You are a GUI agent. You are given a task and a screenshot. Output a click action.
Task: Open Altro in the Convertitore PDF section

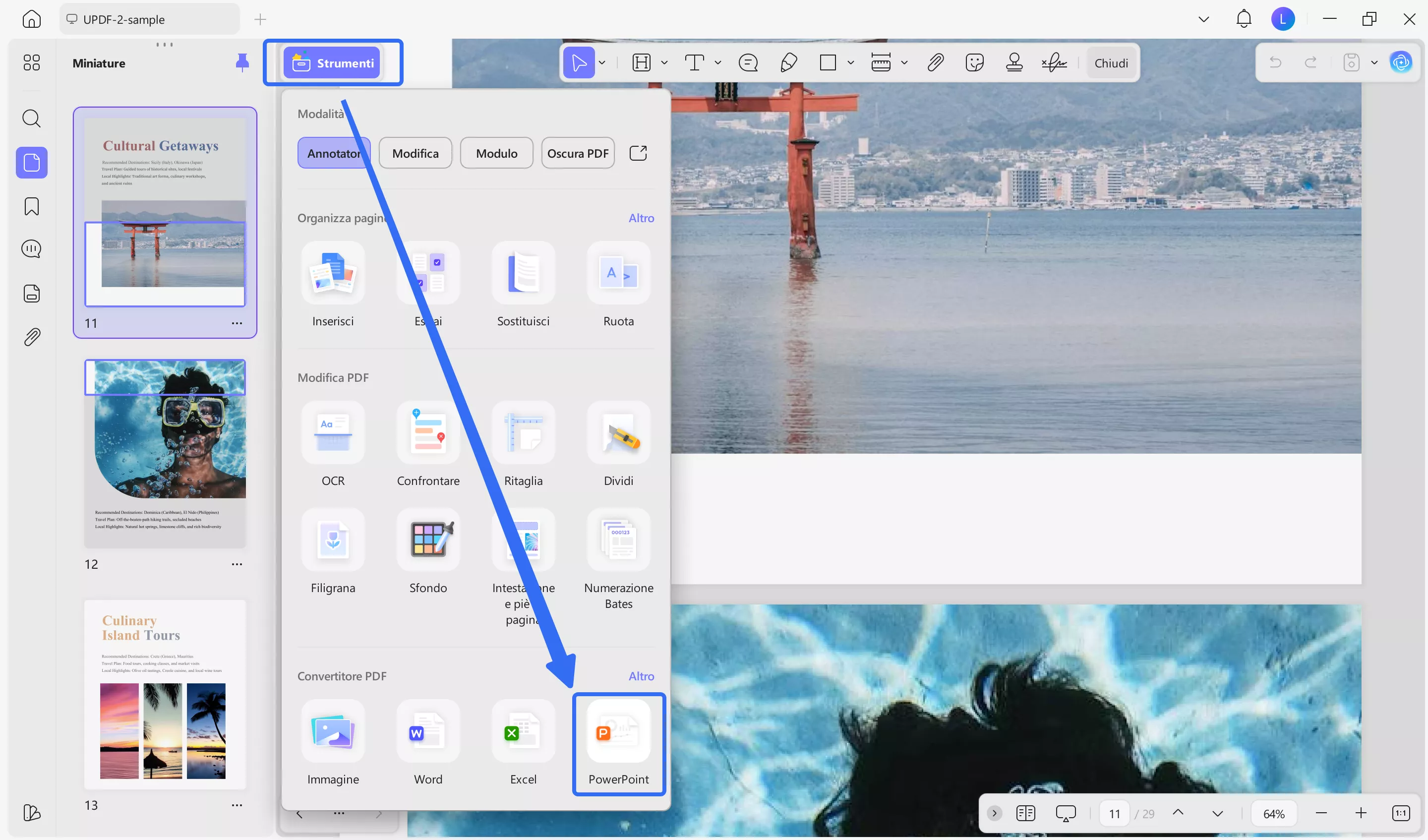641,676
